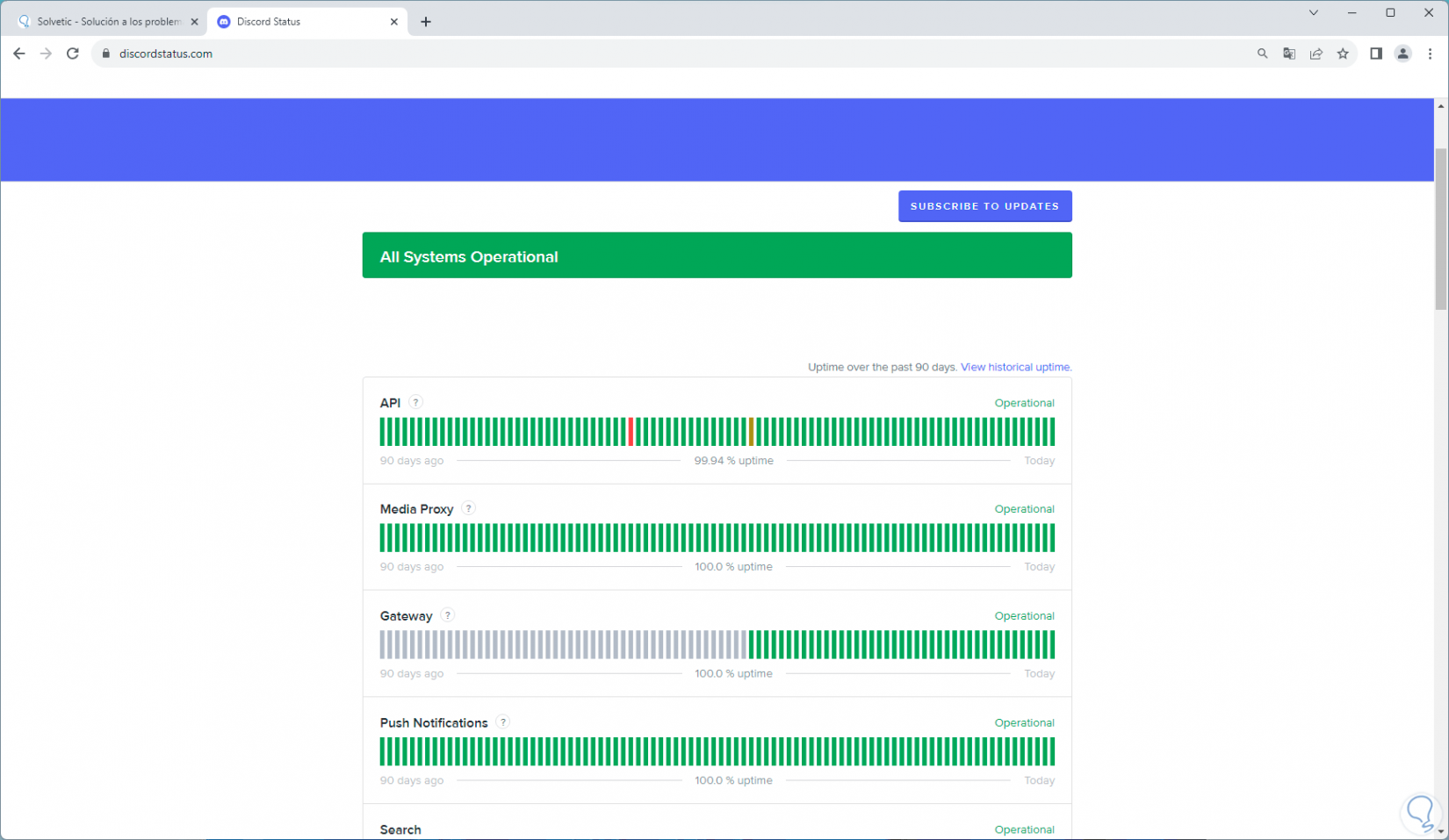The image size is (1449, 840).
Task: Click the API 90 days ago label
Action: tap(412, 461)
